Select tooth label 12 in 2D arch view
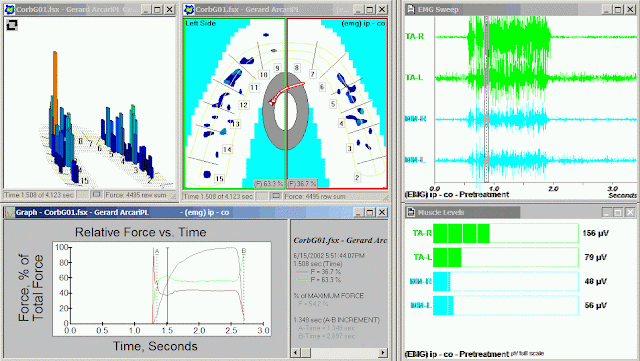 [x=244, y=105]
